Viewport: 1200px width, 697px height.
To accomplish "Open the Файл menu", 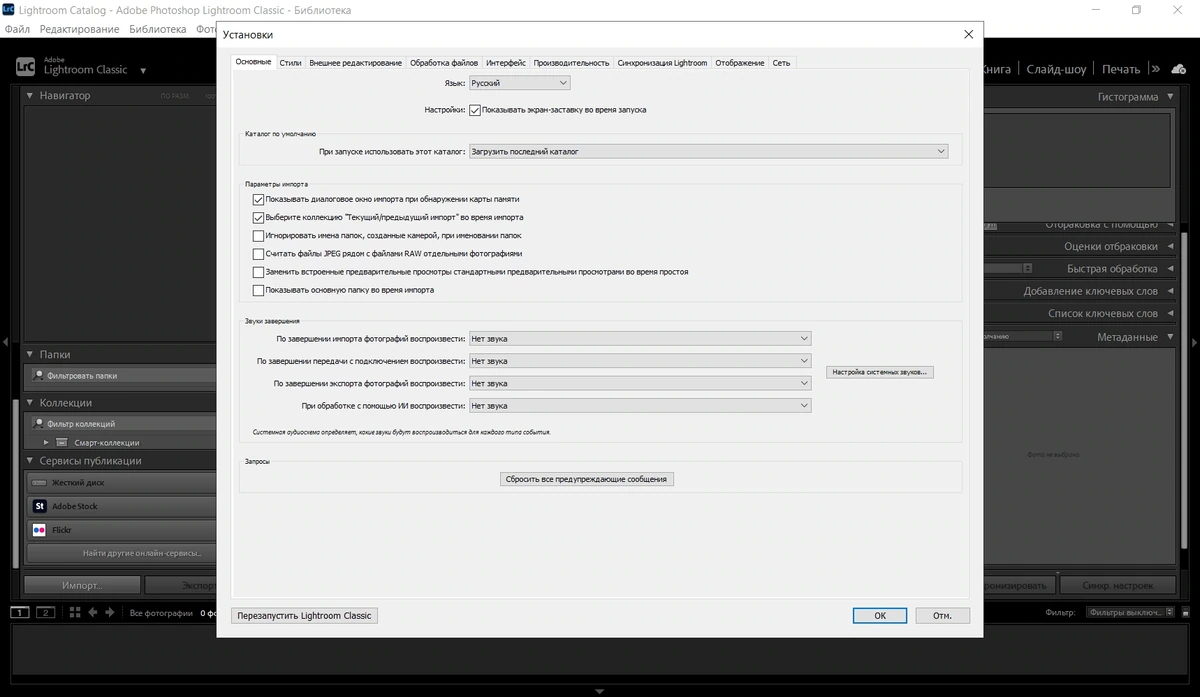I will [17, 29].
